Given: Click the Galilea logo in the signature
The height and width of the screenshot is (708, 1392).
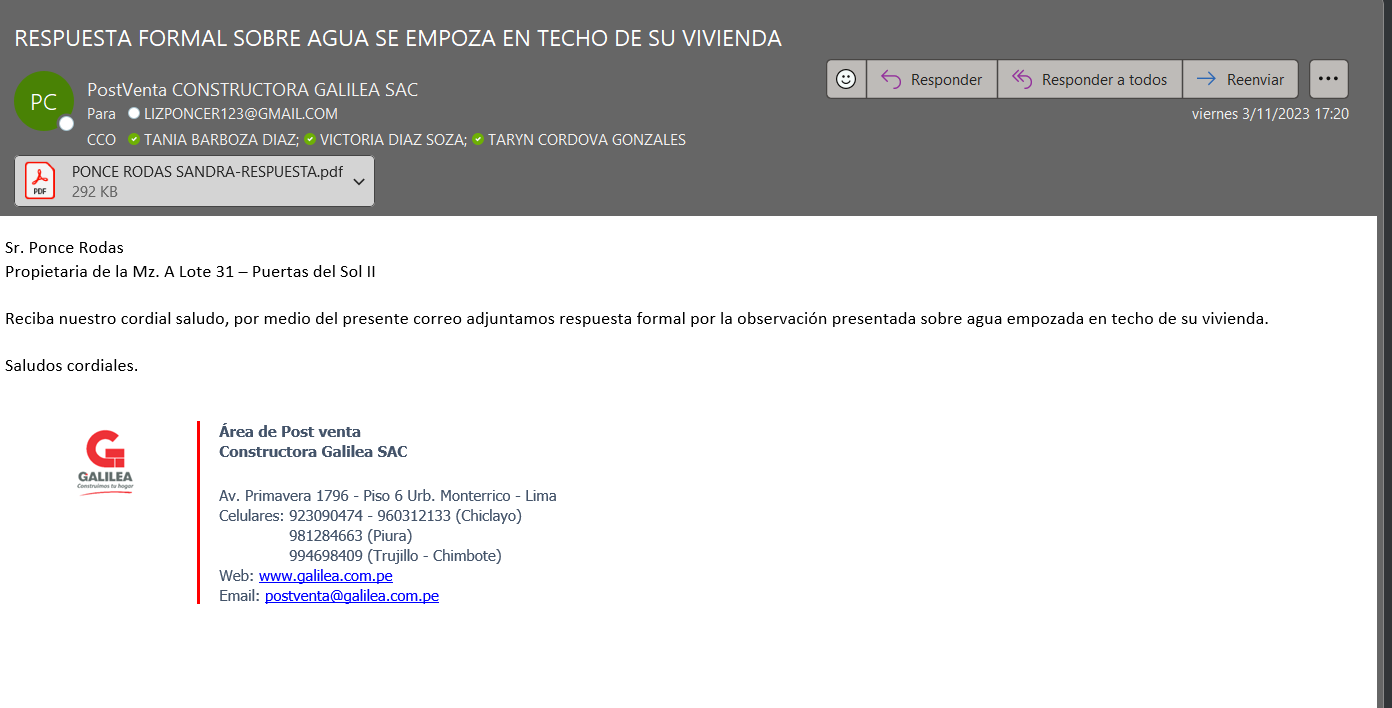Looking at the screenshot, I should [105, 463].
